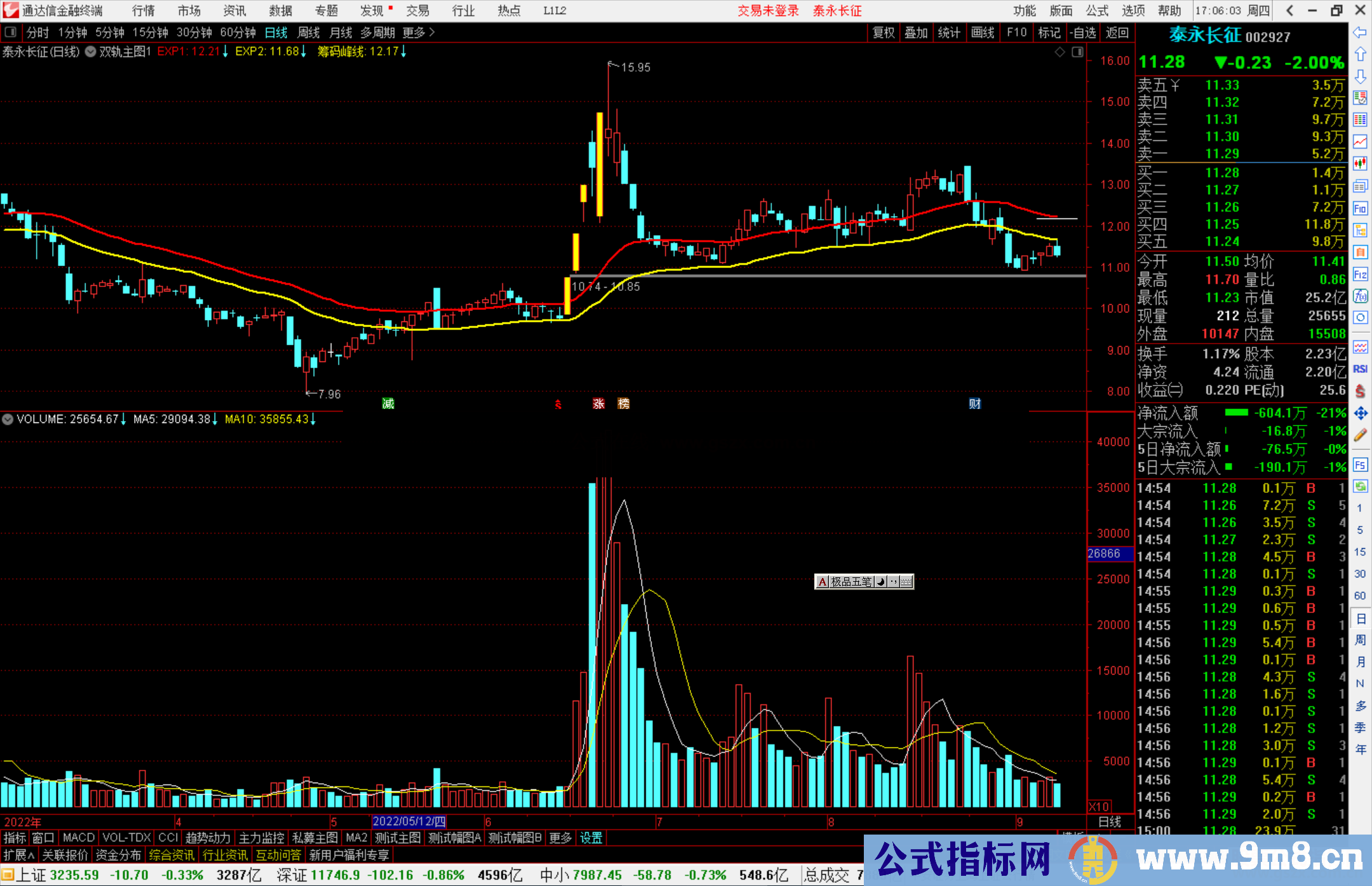Open the 行情 menu in top bar
The image size is (1372, 886).
(144, 11)
